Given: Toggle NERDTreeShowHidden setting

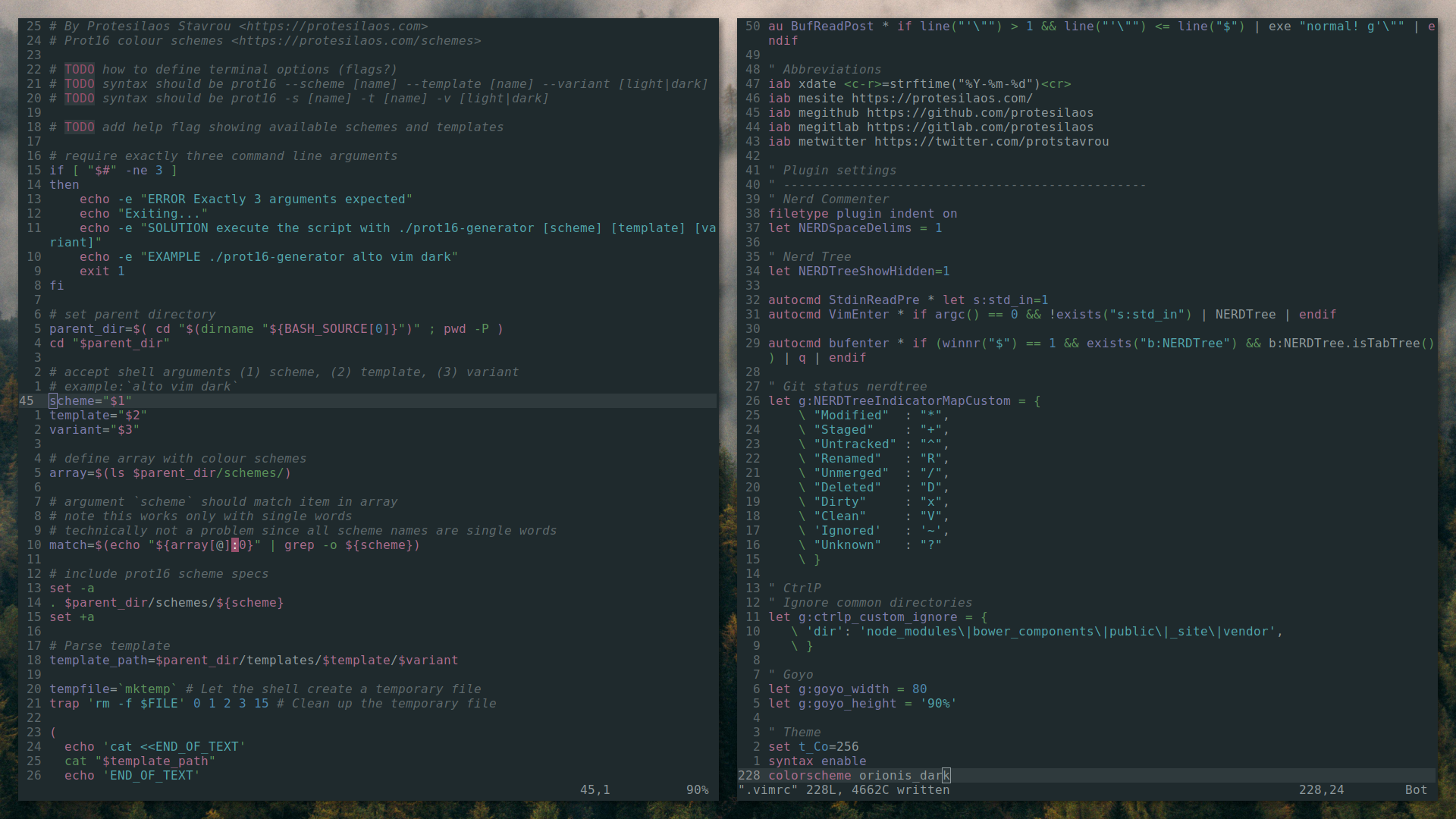Looking at the screenshot, I should click(943, 270).
